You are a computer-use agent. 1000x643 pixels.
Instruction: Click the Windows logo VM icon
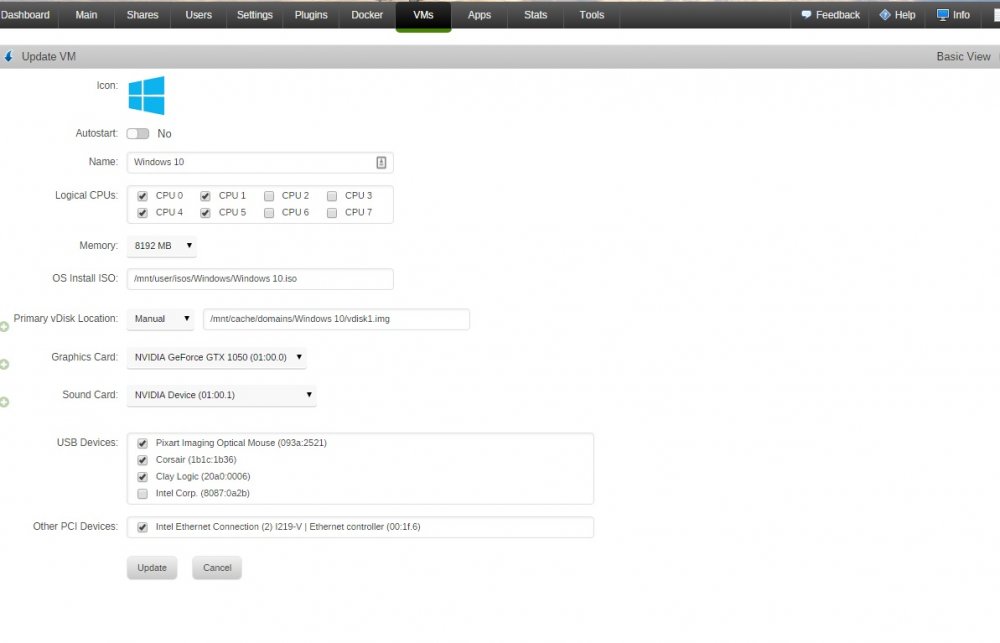tap(146, 95)
